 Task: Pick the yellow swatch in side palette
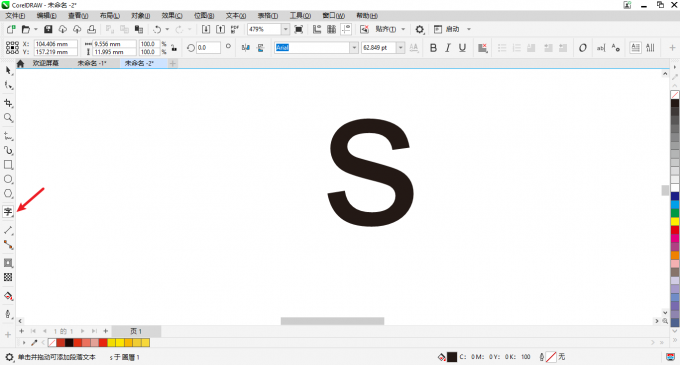[675, 222]
